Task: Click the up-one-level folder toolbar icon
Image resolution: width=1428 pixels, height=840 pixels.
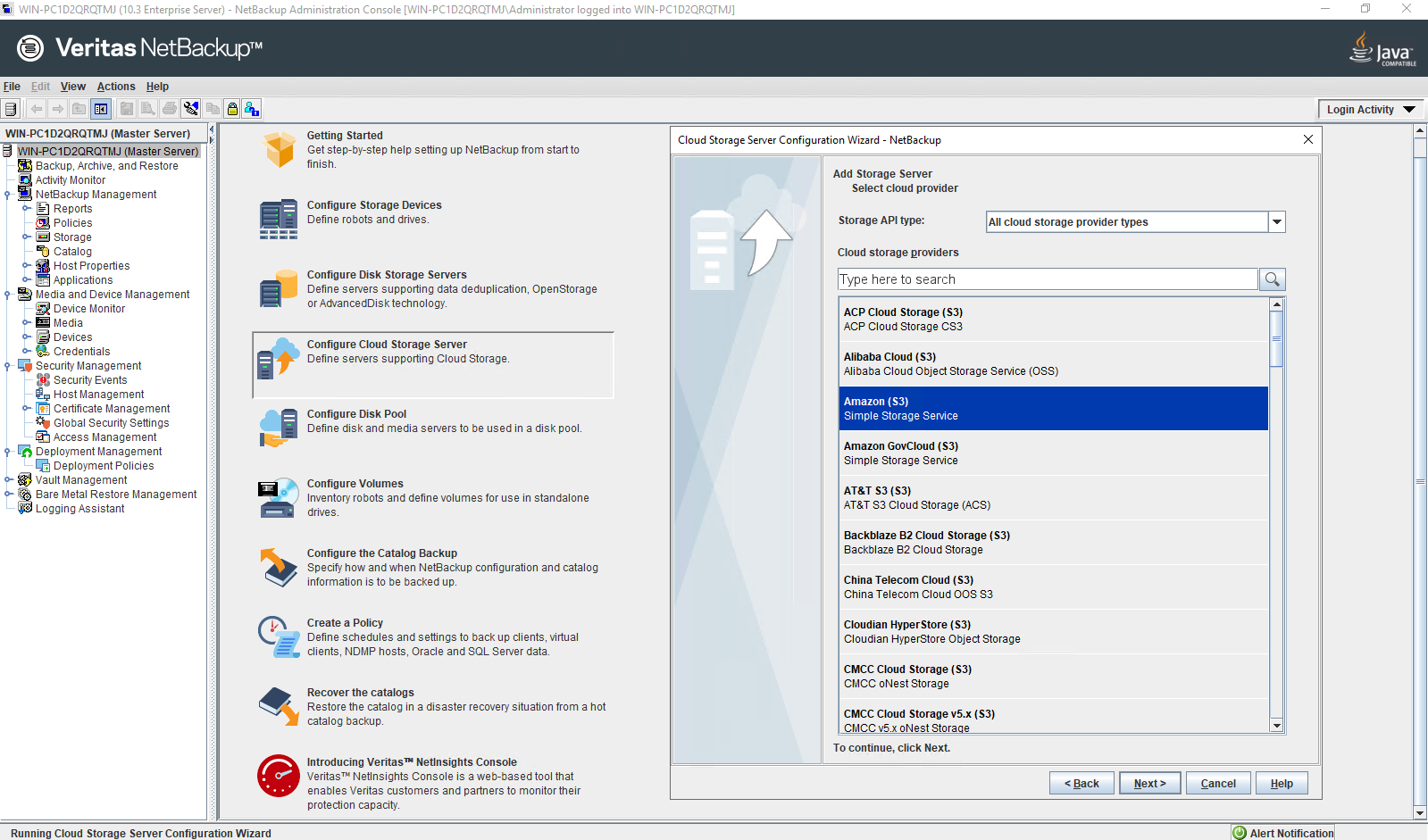Action: point(79,109)
